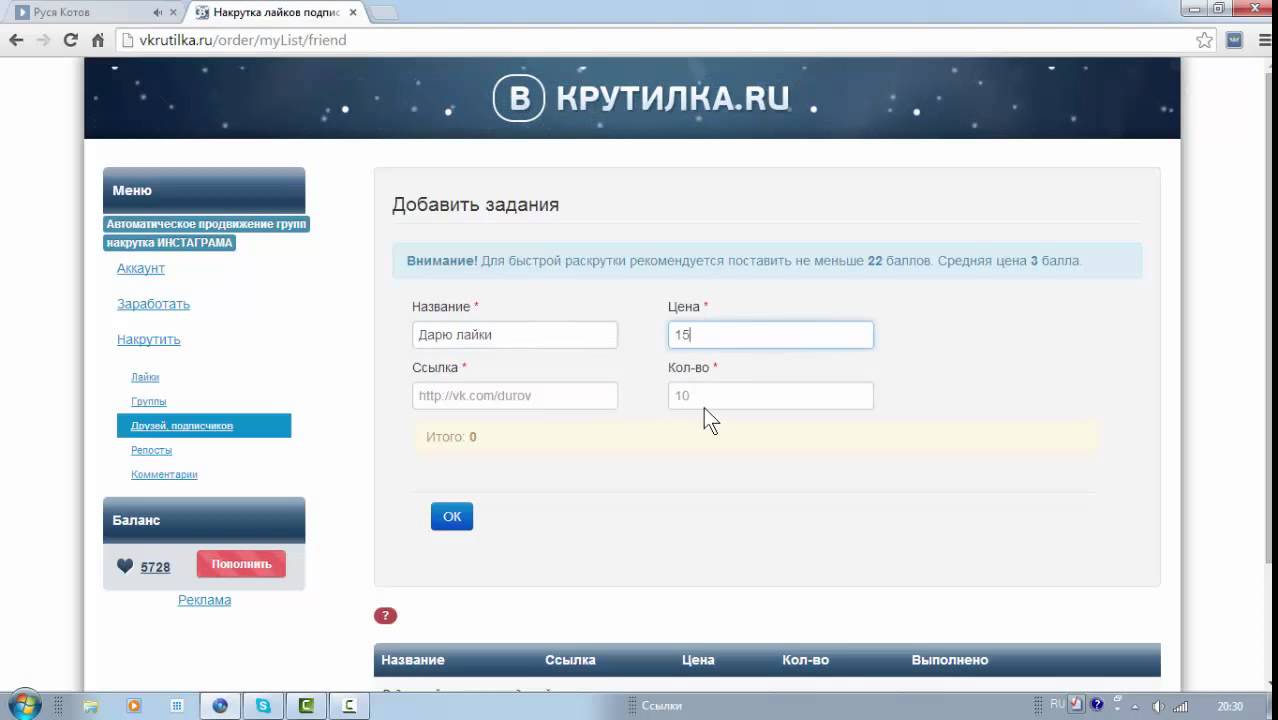The image size is (1278, 720).
Task: Show hidden system tray icons
Action: (1137, 706)
